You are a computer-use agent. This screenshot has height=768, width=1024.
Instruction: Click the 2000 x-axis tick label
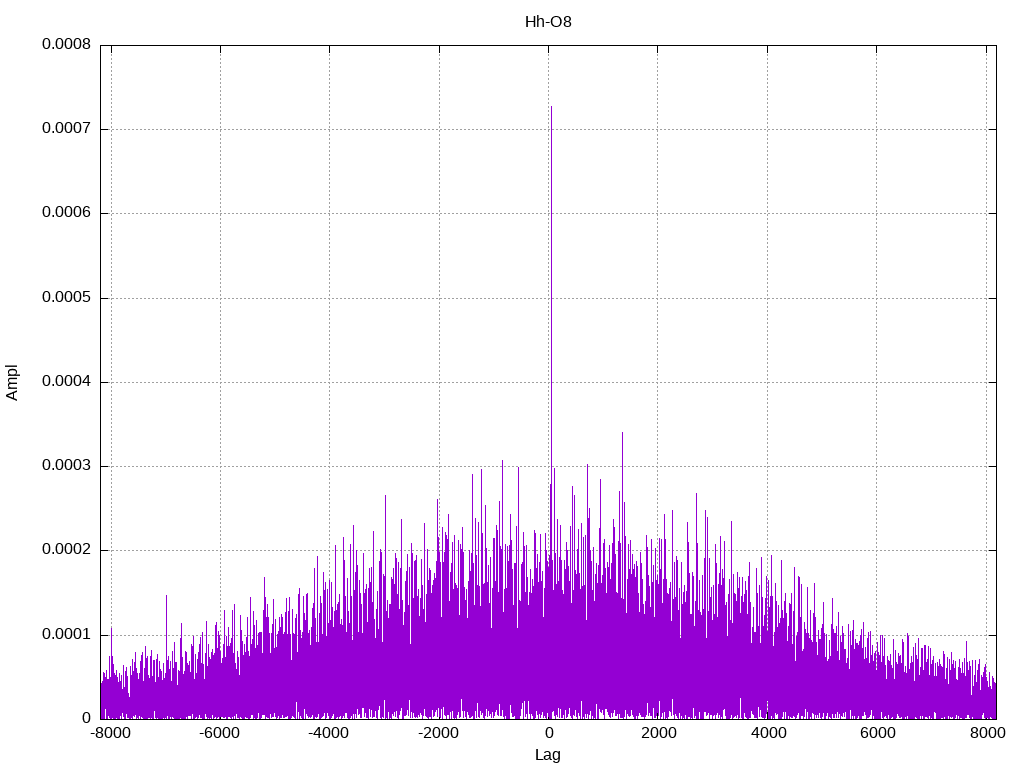[658, 733]
